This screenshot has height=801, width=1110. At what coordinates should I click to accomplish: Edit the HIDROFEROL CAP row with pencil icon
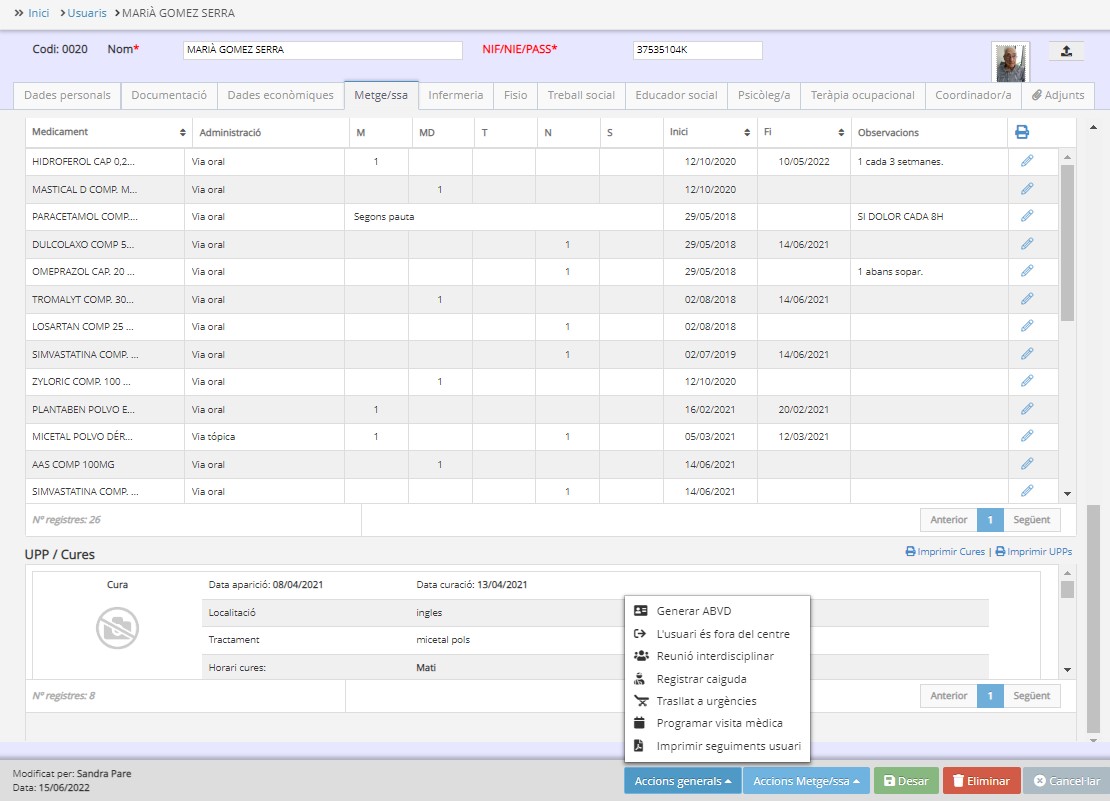[x=1027, y=161]
